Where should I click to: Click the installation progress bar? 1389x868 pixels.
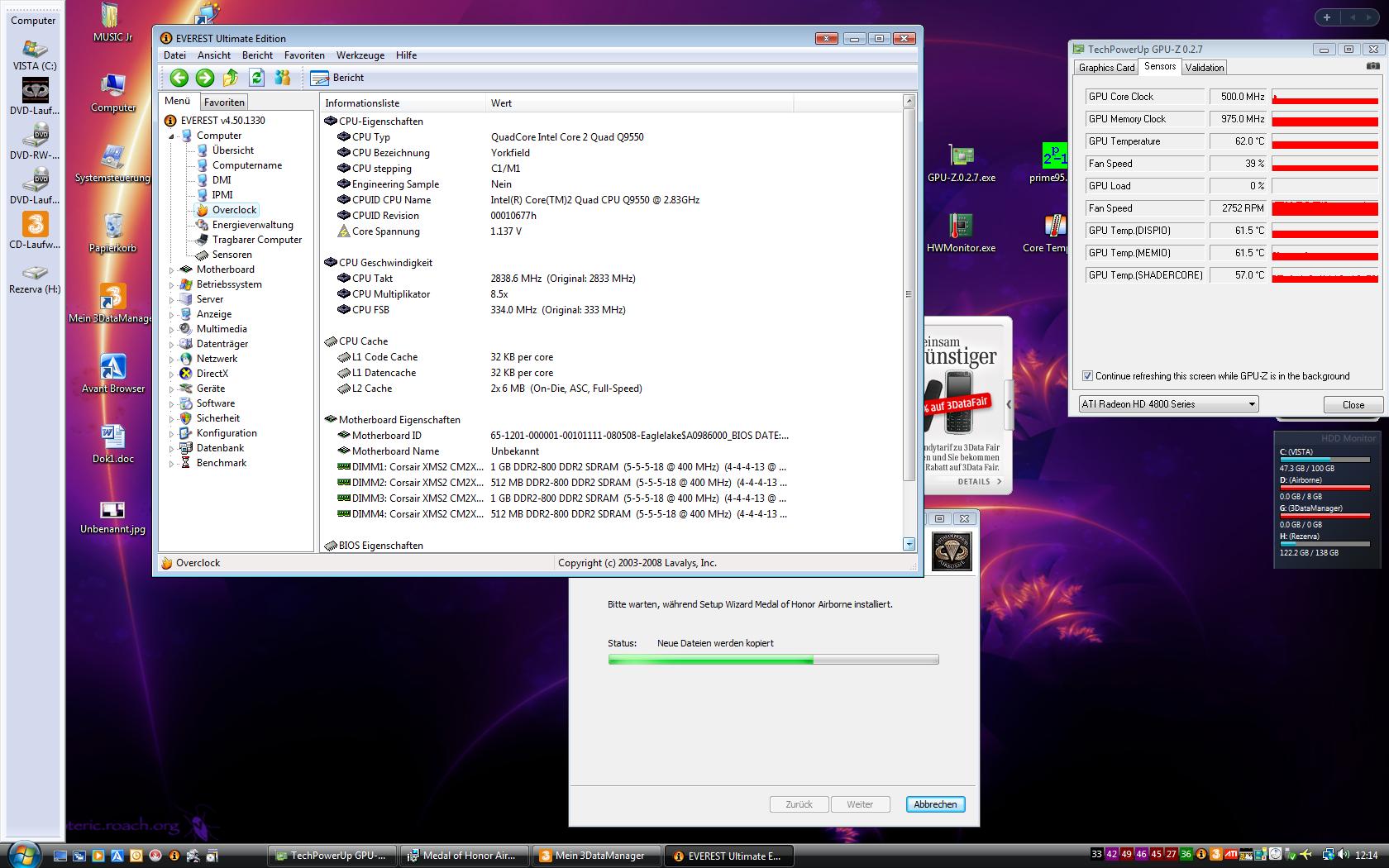coord(773,660)
